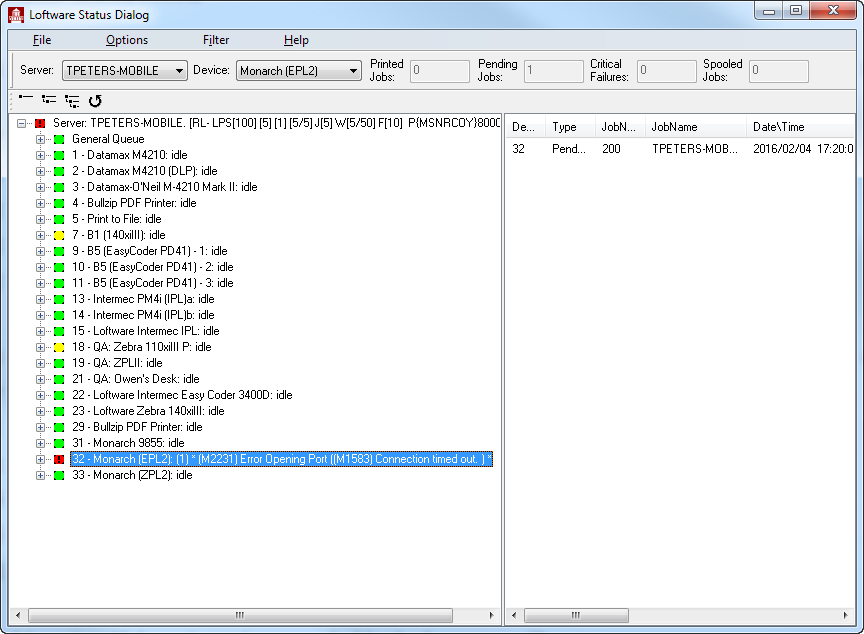This screenshot has height=634, width=864.
Task: Open the Help menu
Action: click(x=296, y=40)
